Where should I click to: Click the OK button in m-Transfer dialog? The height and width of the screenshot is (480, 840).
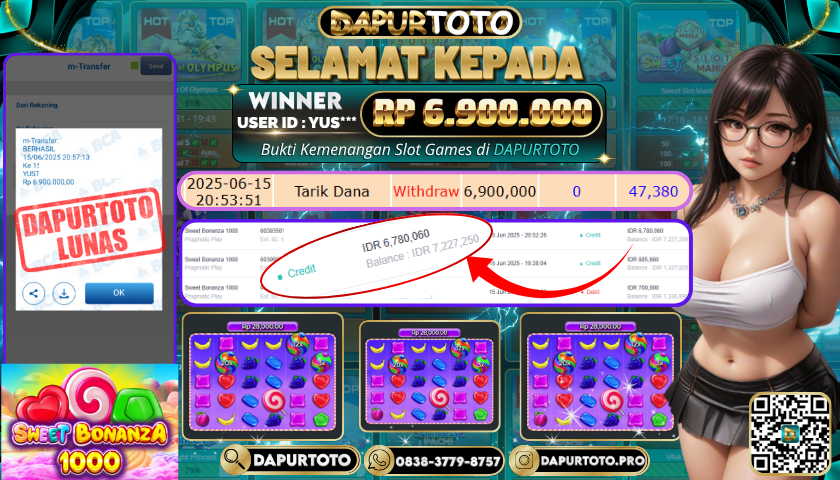coord(119,293)
